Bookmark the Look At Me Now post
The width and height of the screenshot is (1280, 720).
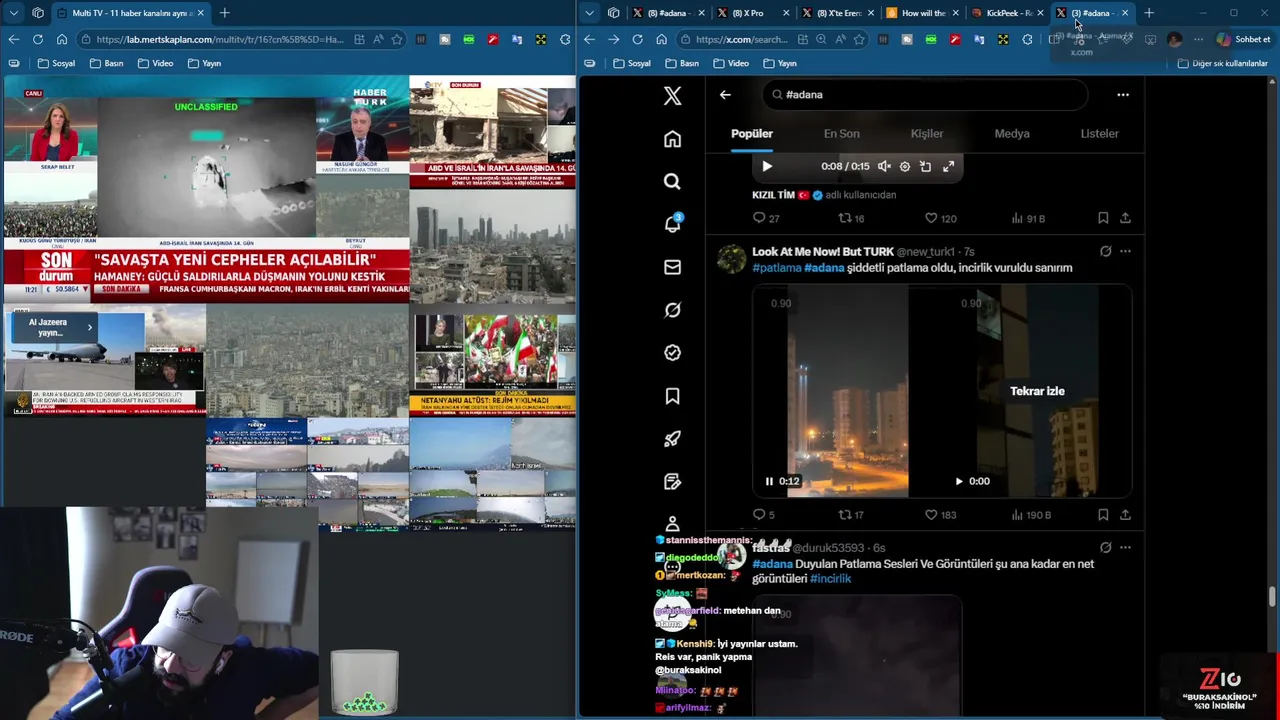pyautogui.click(x=1103, y=515)
